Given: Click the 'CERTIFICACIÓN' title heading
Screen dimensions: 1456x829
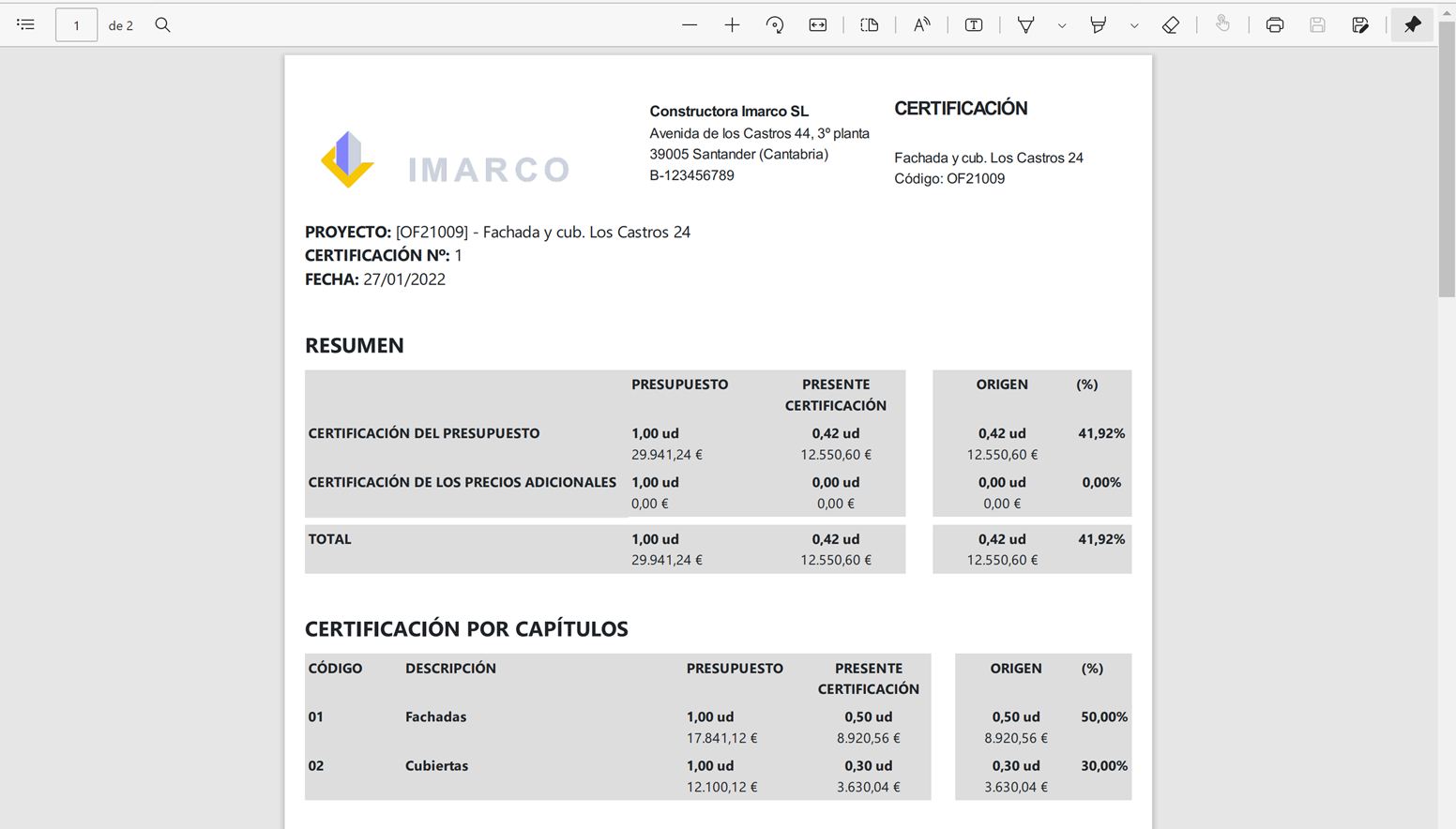Looking at the screenshot, I should [x=961, y=109].
